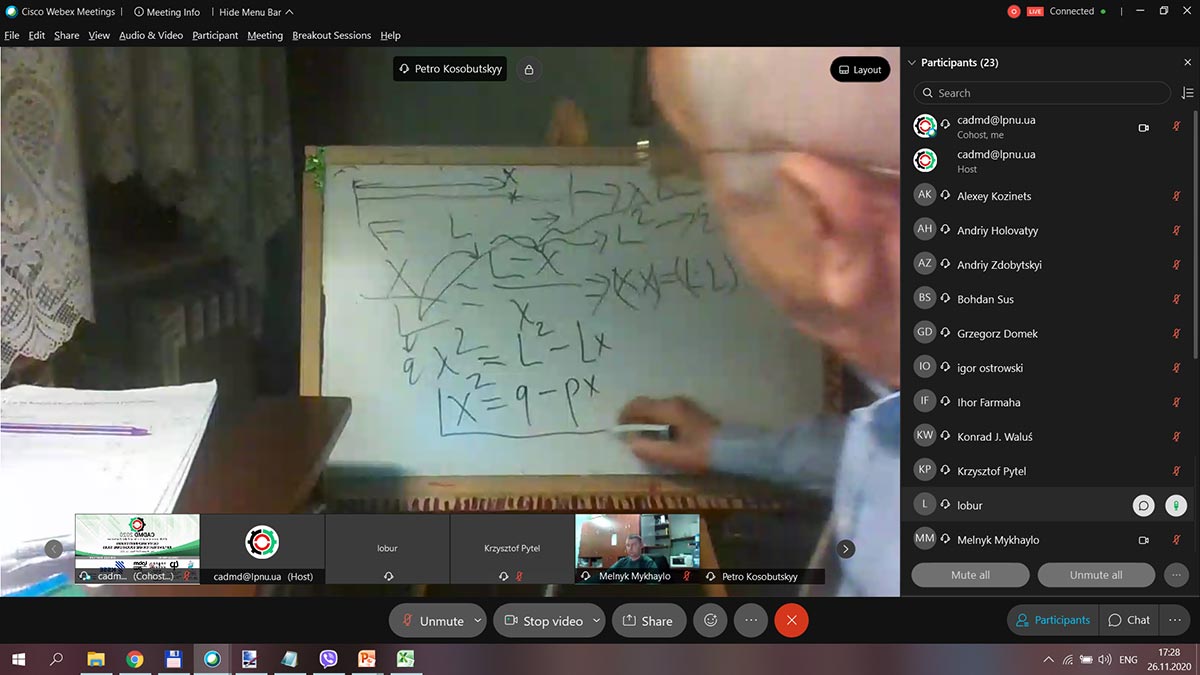Open the participant list sort icon
1200x675 pixels.
[1187, 93]
